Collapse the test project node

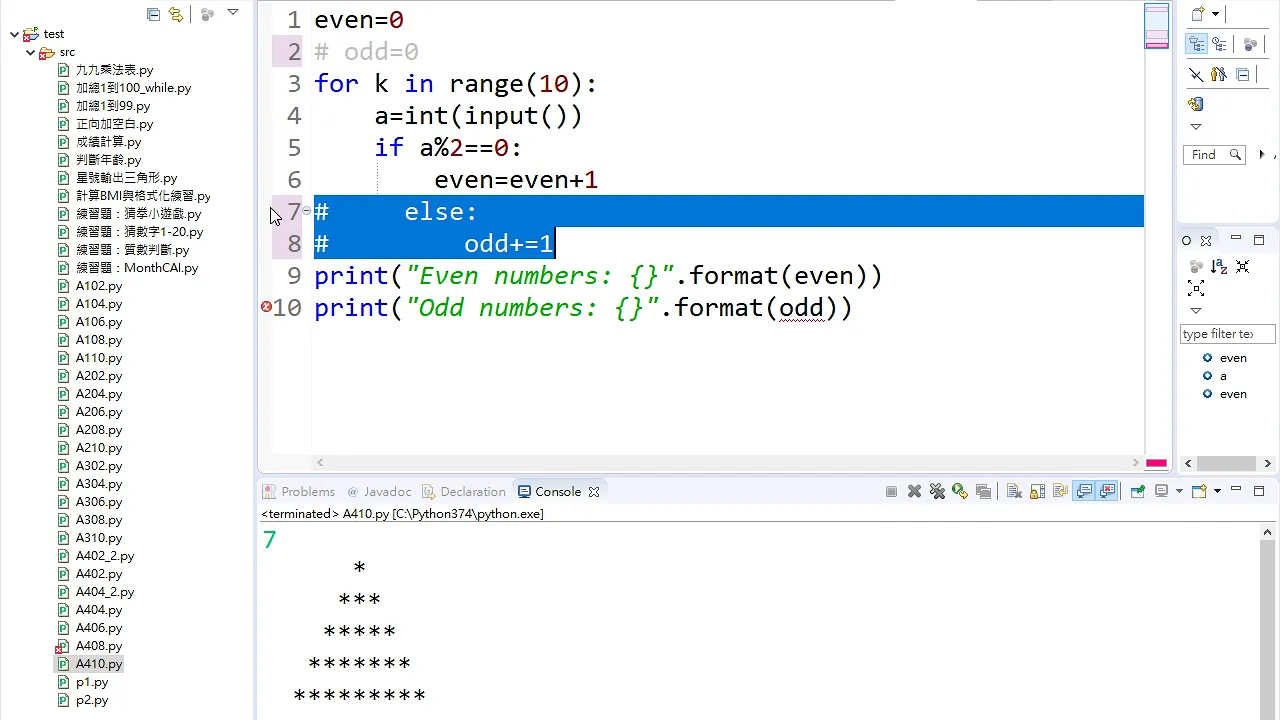pos(14,34)
